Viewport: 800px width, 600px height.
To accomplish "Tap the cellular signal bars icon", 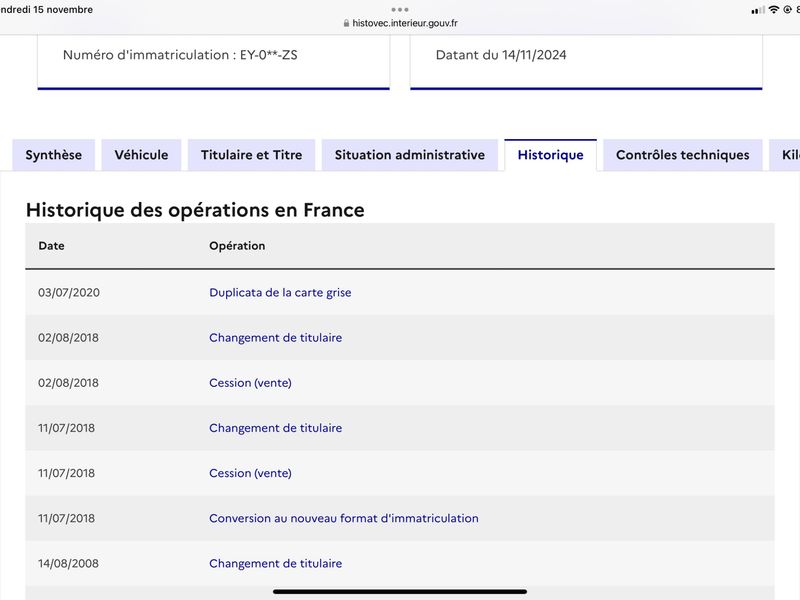I will click(x=758, y=10).
